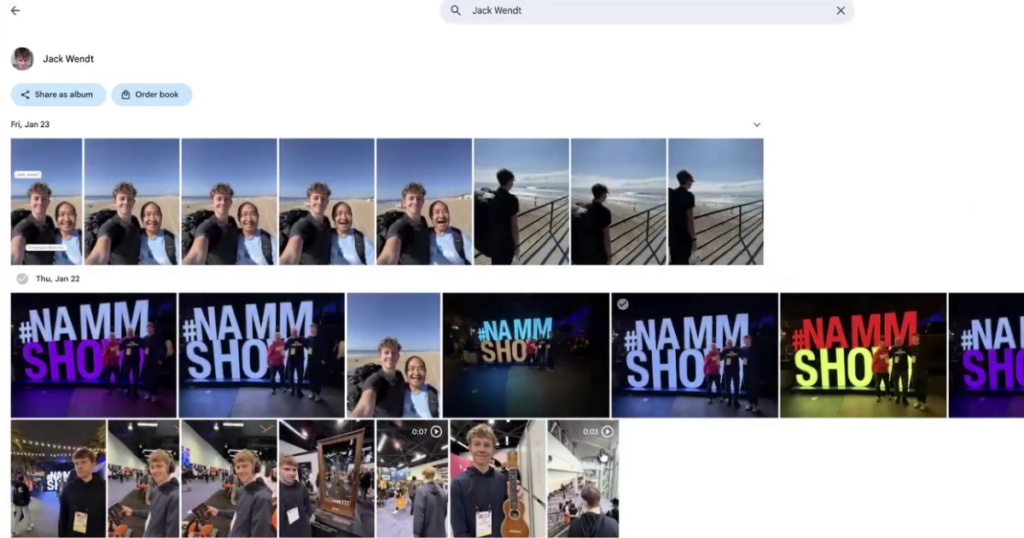The width and height of the screenshot is (1024, 538).
Task: Clear the search with X icon
Action: click(840, 11)
